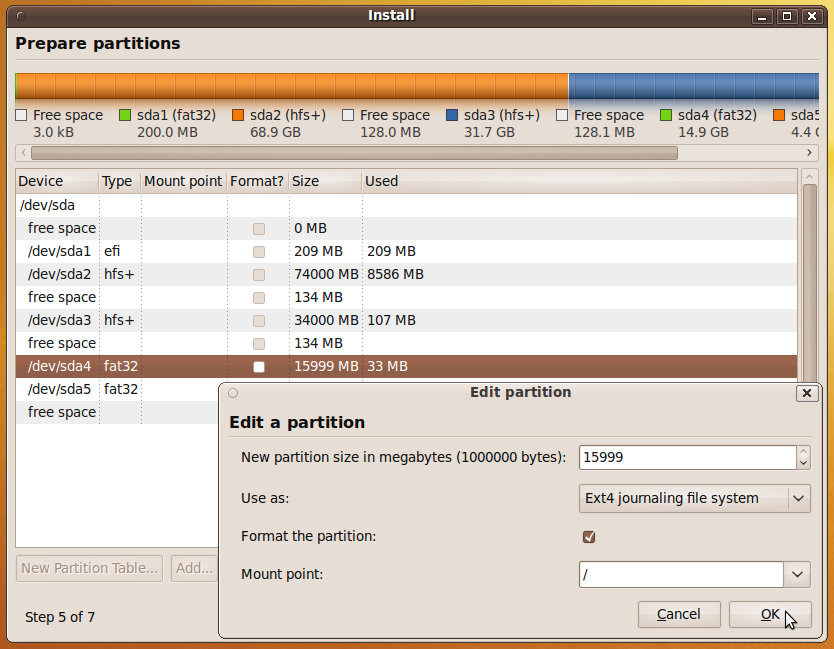
Task: Click the sda4 (fat32) green legend swatch
Action: click(x=665, y=115)
